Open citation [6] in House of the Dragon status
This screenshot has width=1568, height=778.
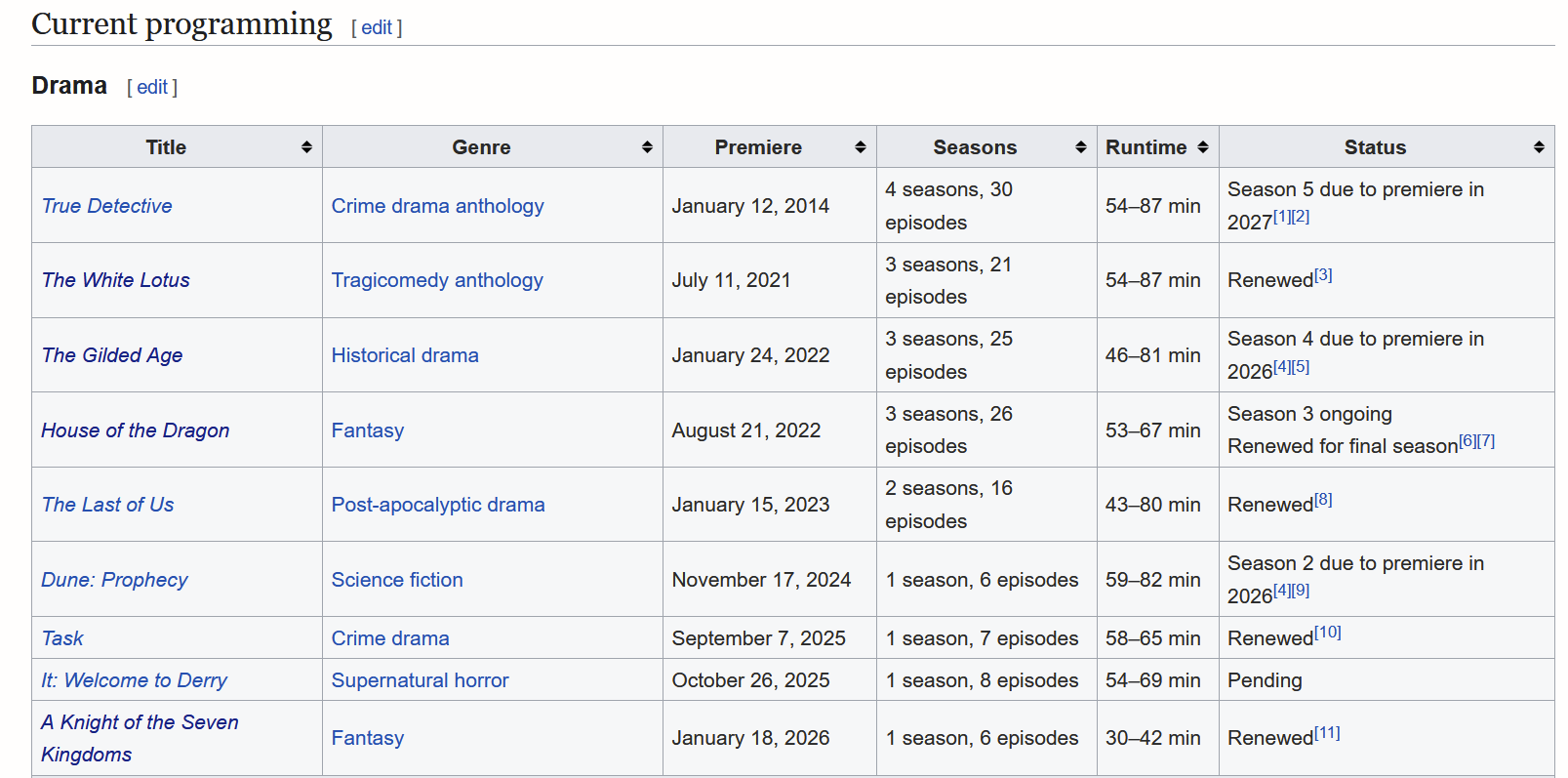[1467, 441]
